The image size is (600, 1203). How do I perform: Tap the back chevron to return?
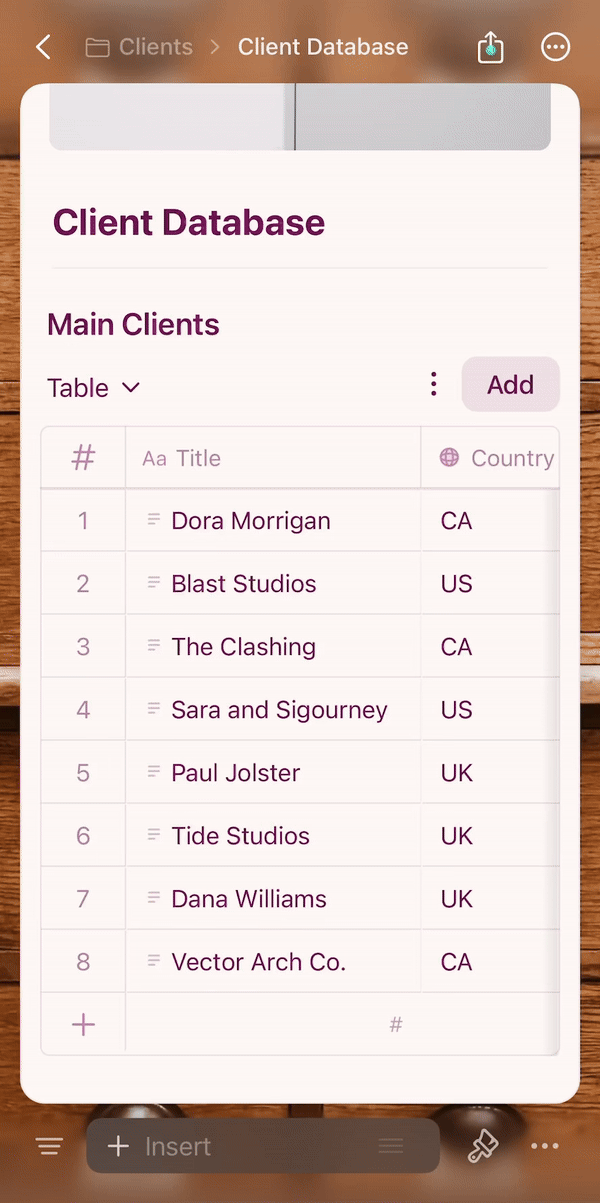(42, 46)
